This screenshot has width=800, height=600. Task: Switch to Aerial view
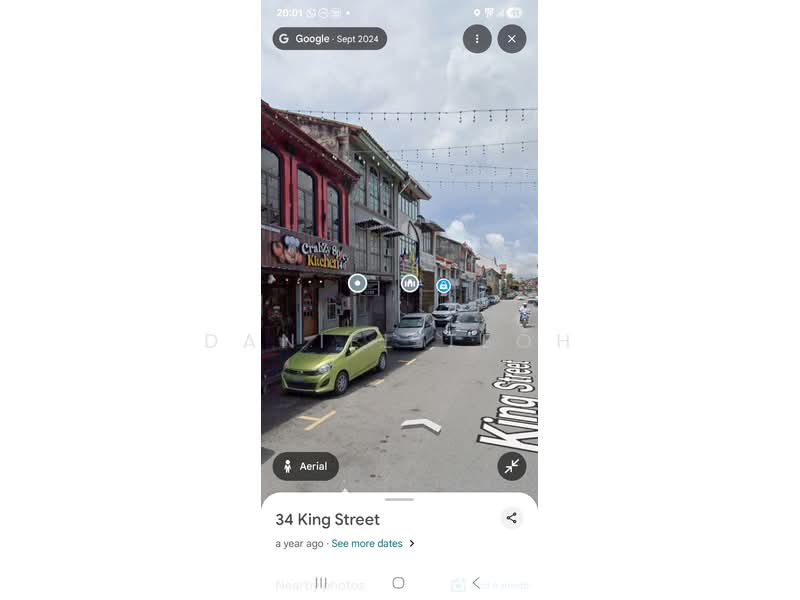pyautogui.click(x=305, y=466)
